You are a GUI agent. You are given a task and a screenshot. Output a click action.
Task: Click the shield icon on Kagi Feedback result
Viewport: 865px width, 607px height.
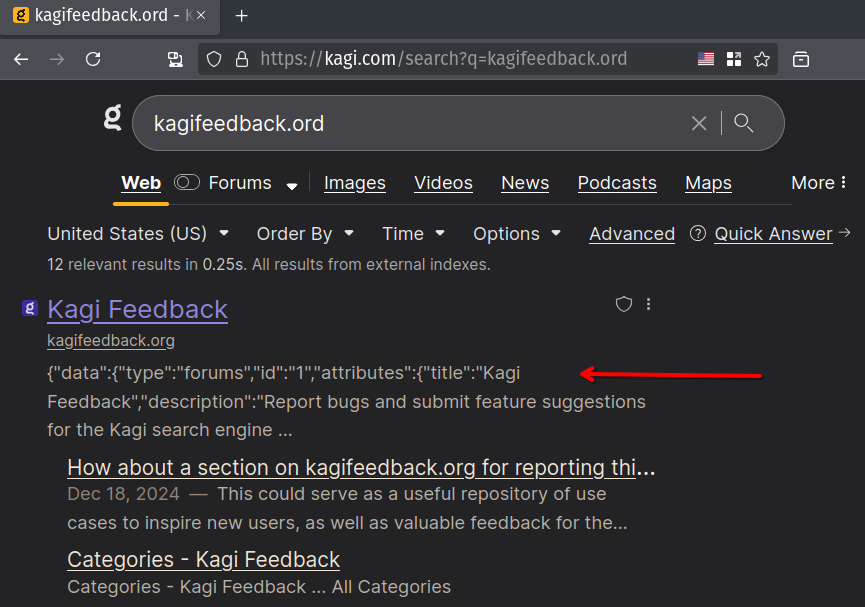pyautogui.click(x=623, y=304)
